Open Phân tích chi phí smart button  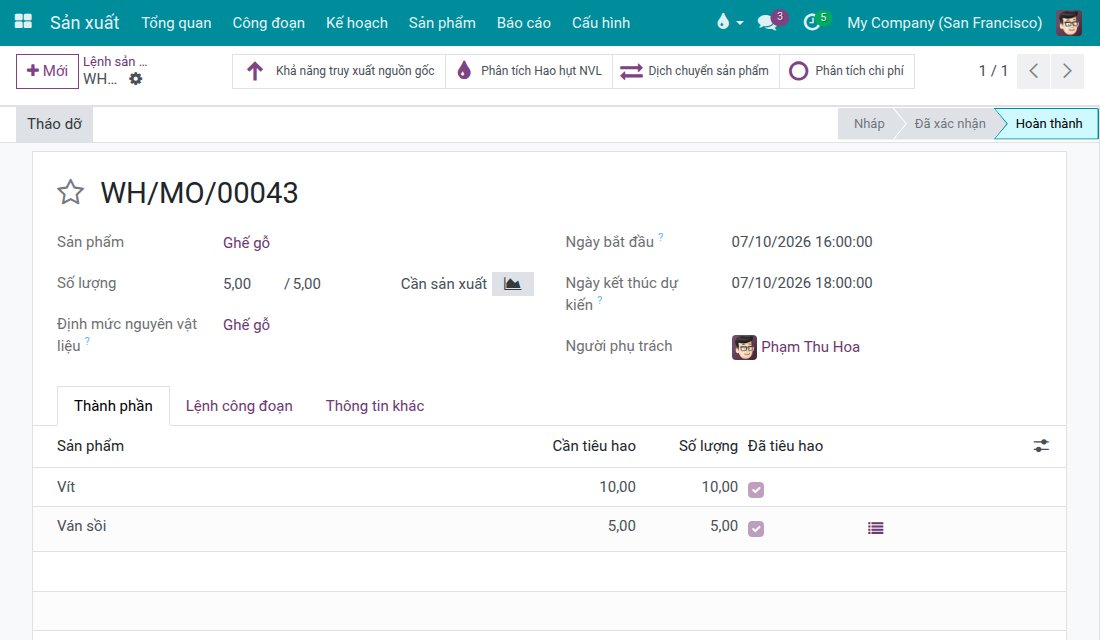[x=847, y=71]
